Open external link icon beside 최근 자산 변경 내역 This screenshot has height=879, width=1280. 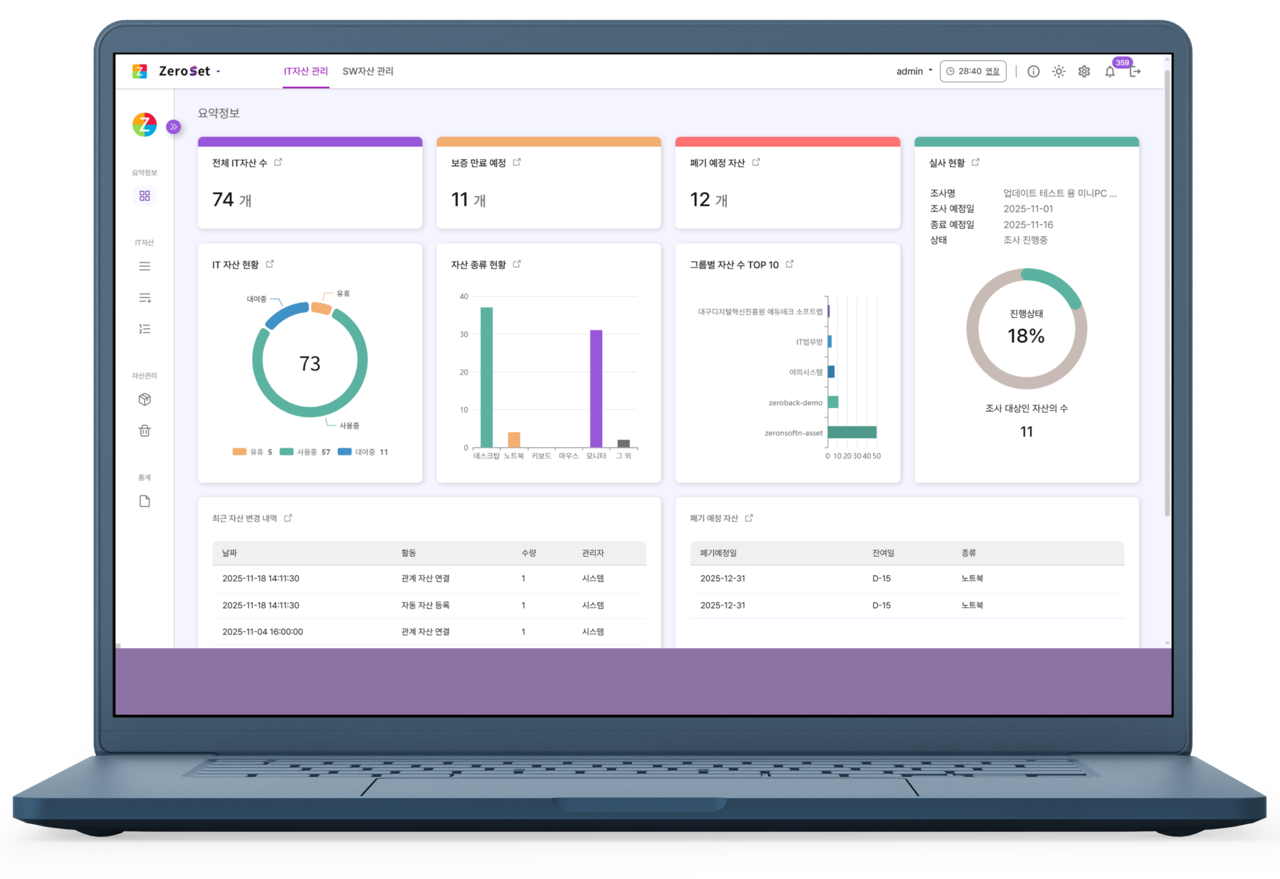[x=288, y=518]
